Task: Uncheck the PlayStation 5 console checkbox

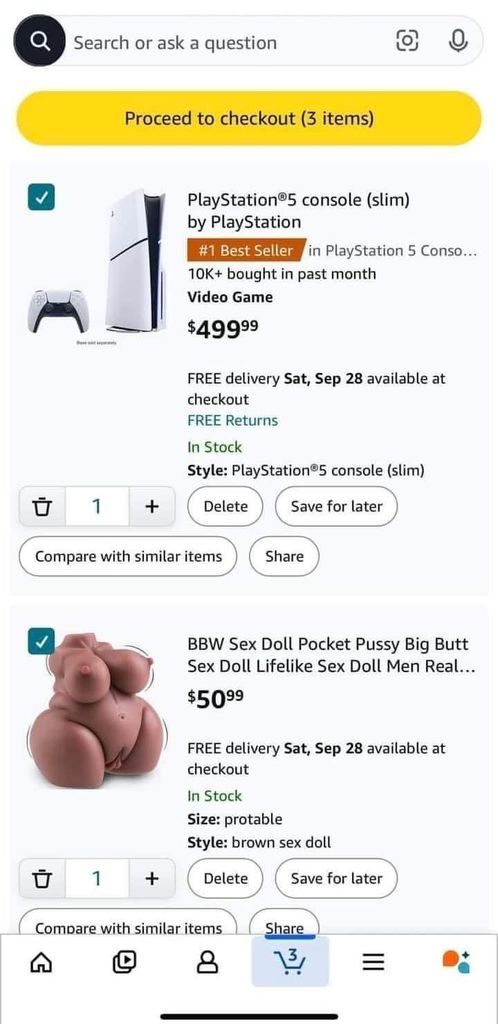Action: (x=41, y=197)
